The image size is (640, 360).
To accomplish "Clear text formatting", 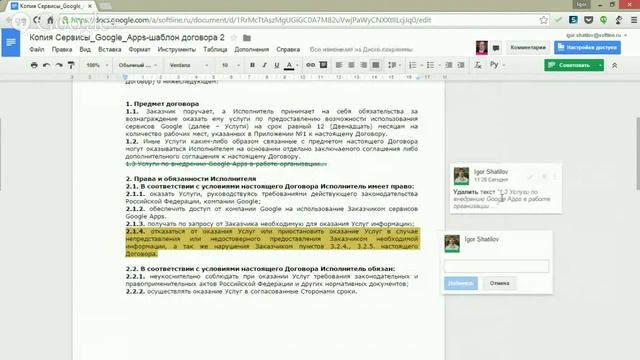I will coord(478,65).
